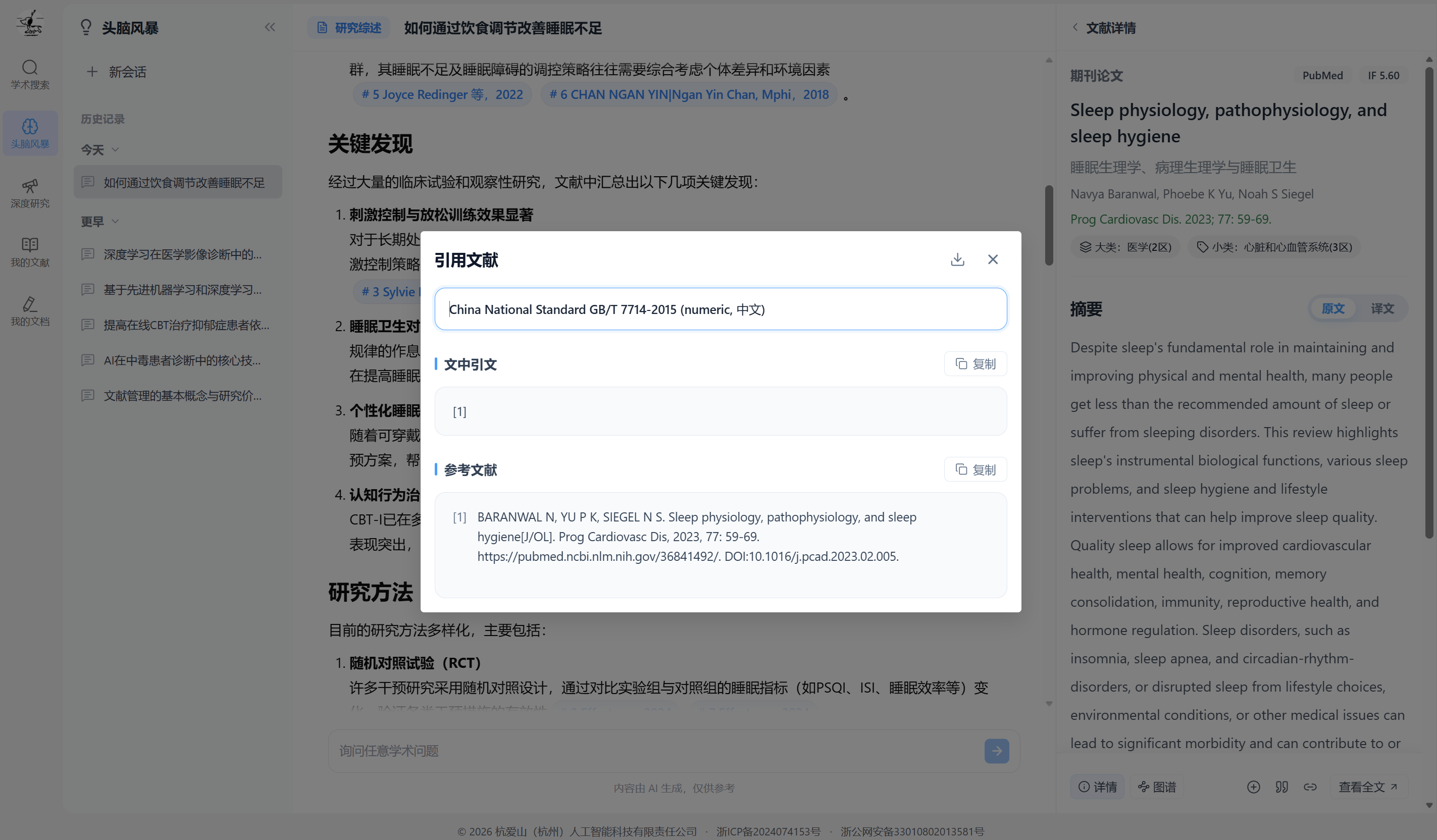
Task: Collapse the 更早 history group
Action: coord(116,221)
